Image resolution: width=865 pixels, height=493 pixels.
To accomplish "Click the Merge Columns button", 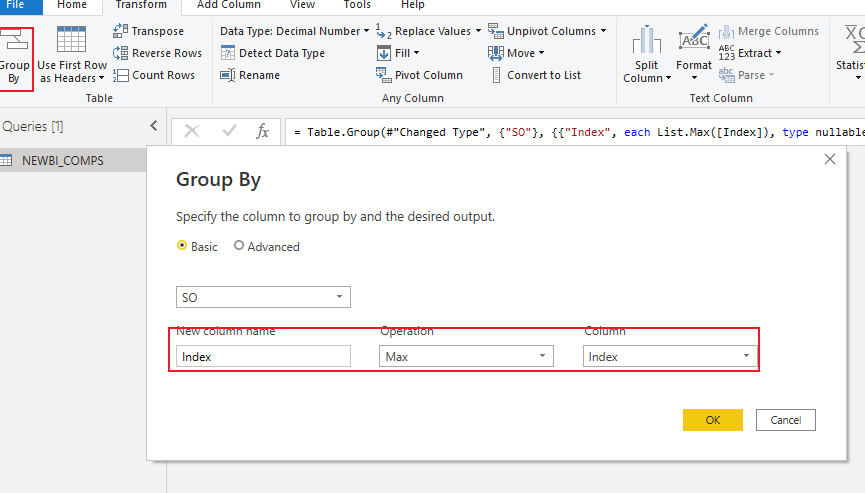I will [768, 31].
